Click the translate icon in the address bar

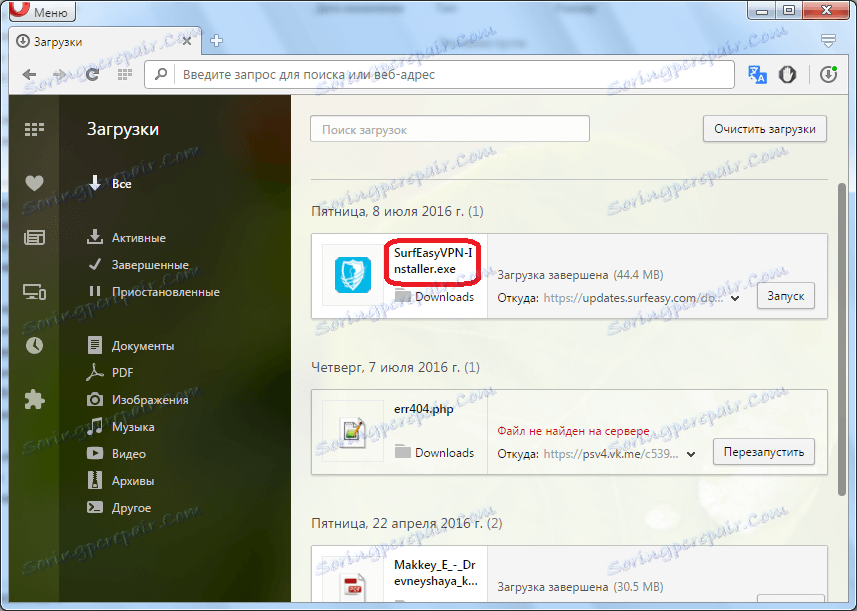point(757,74)
